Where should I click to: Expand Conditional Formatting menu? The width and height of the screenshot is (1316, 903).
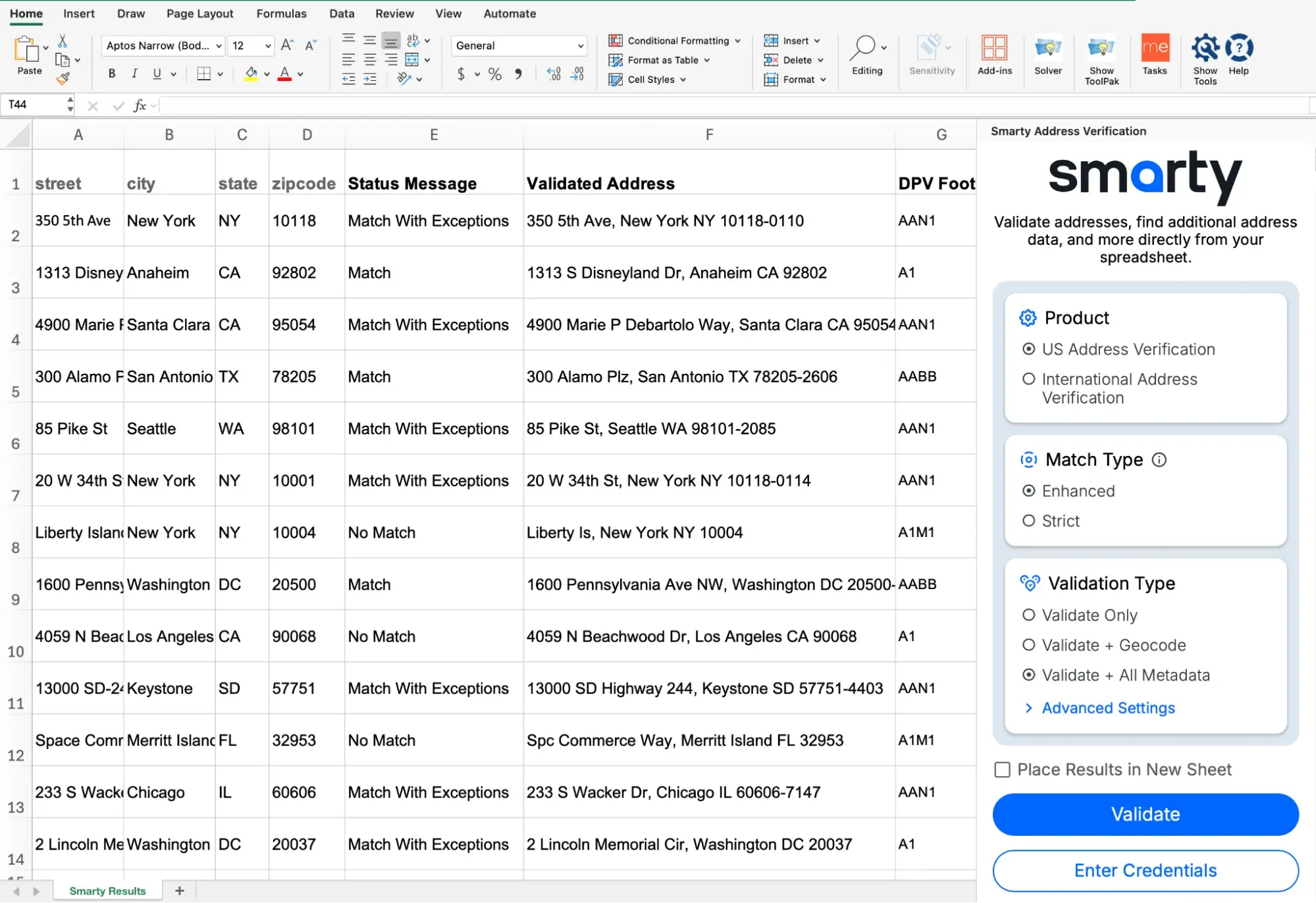(x=675, y=41)
